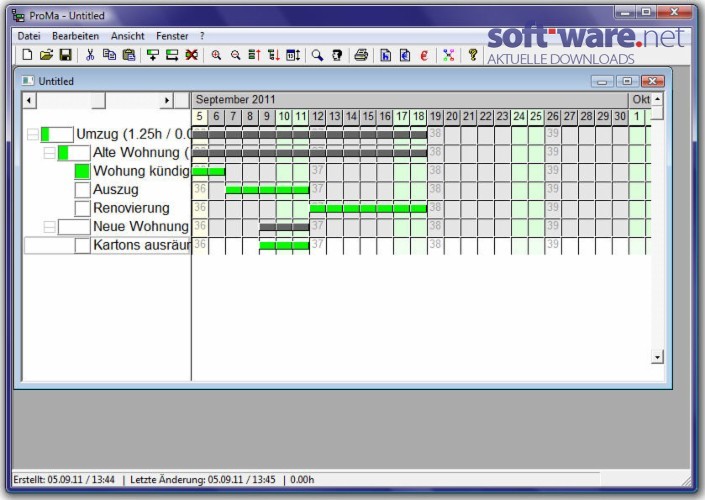
Task: Open the Fenster menu
Action: pyautogui.click(x=172, y=36)
